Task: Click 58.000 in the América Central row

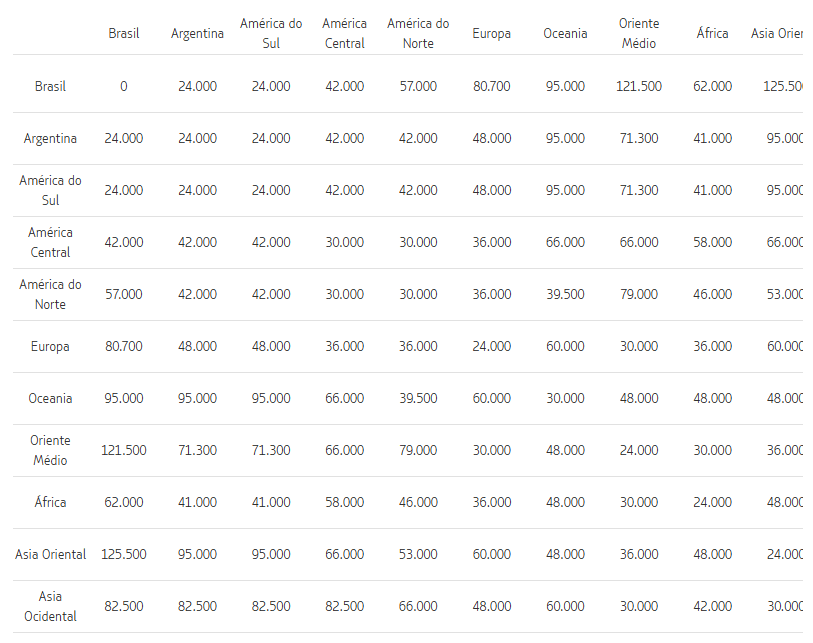Action: [x=712, y=242]
